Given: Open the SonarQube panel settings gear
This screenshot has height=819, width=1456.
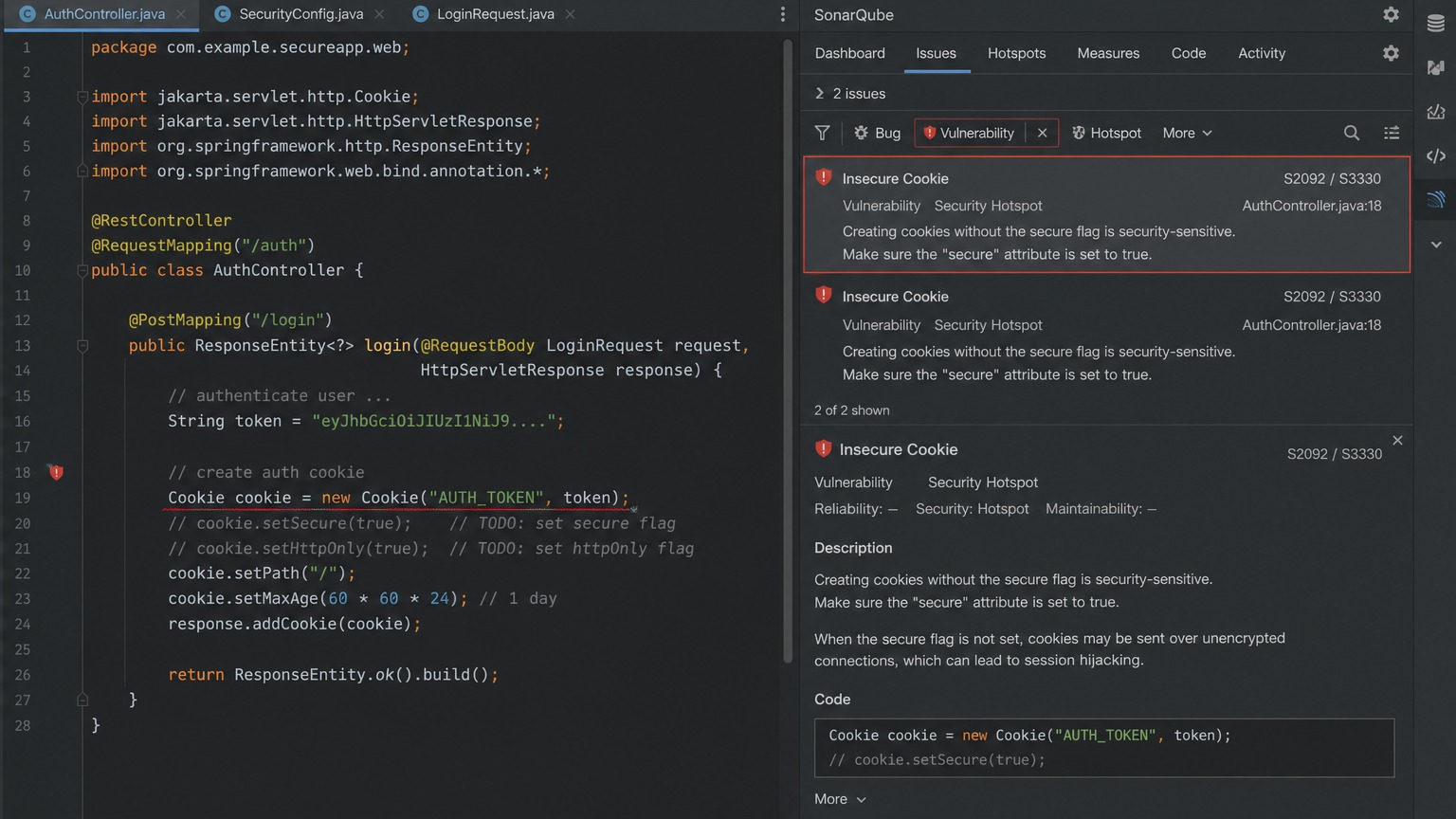Looking at the screenshot, I should 1391,14.
